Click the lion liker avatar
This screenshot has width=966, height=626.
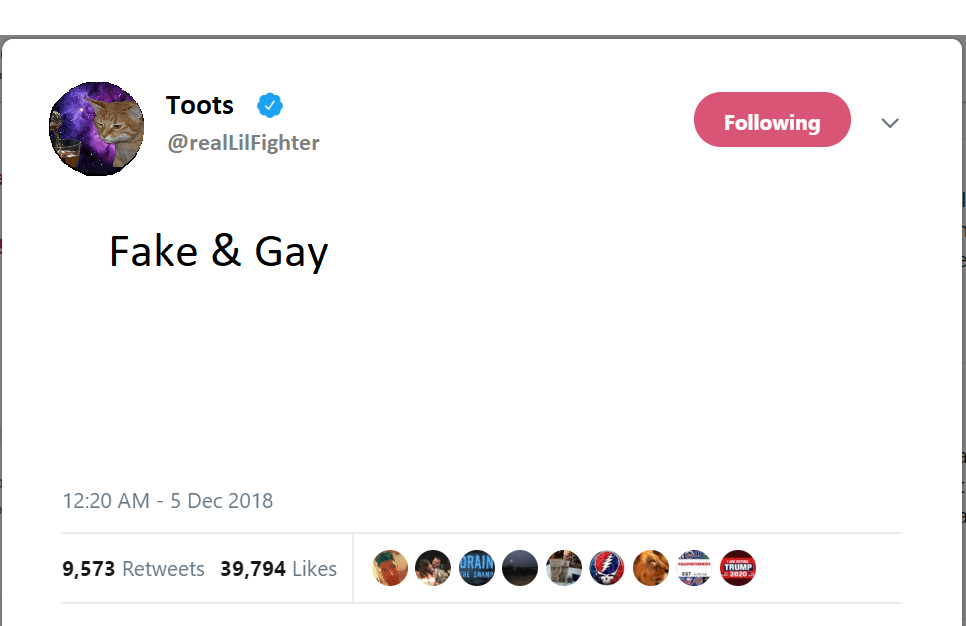[x=651, y=568]
